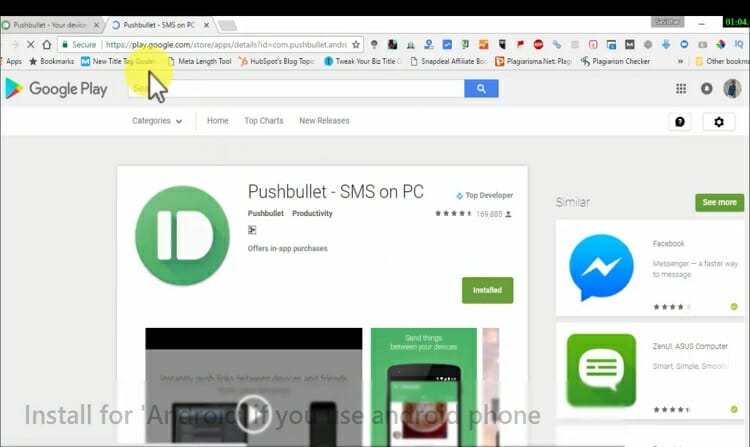Click the IQ extension icon
The width and height of the screenshot is (750, 447).
pyautogui.click(x=739, y=44)
